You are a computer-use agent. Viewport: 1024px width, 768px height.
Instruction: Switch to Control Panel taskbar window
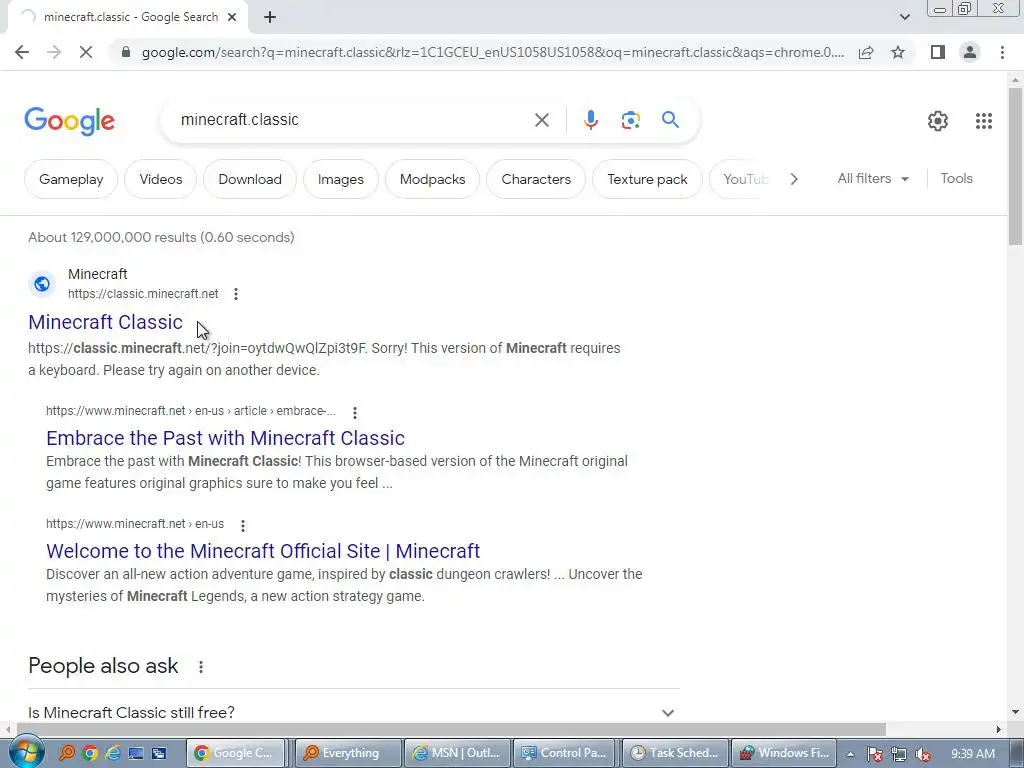565,753
